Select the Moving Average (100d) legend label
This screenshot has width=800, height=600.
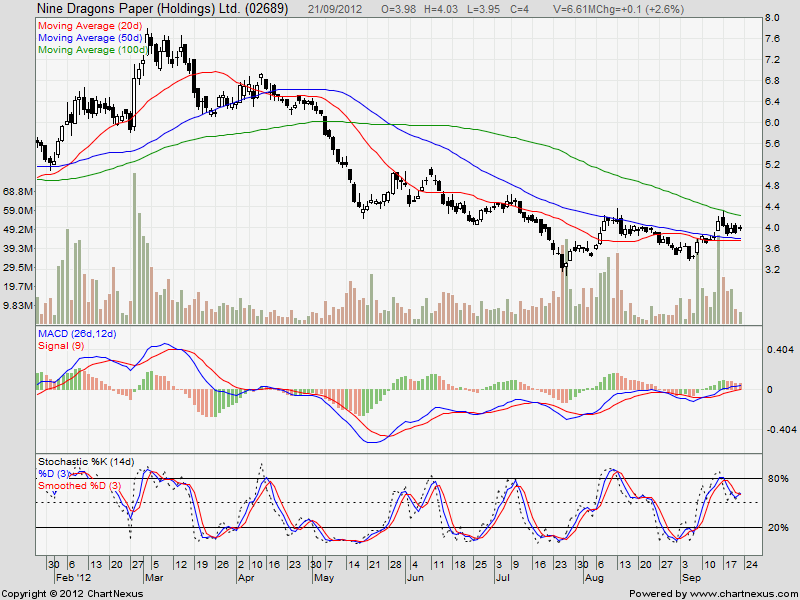(x=93, y=50)
